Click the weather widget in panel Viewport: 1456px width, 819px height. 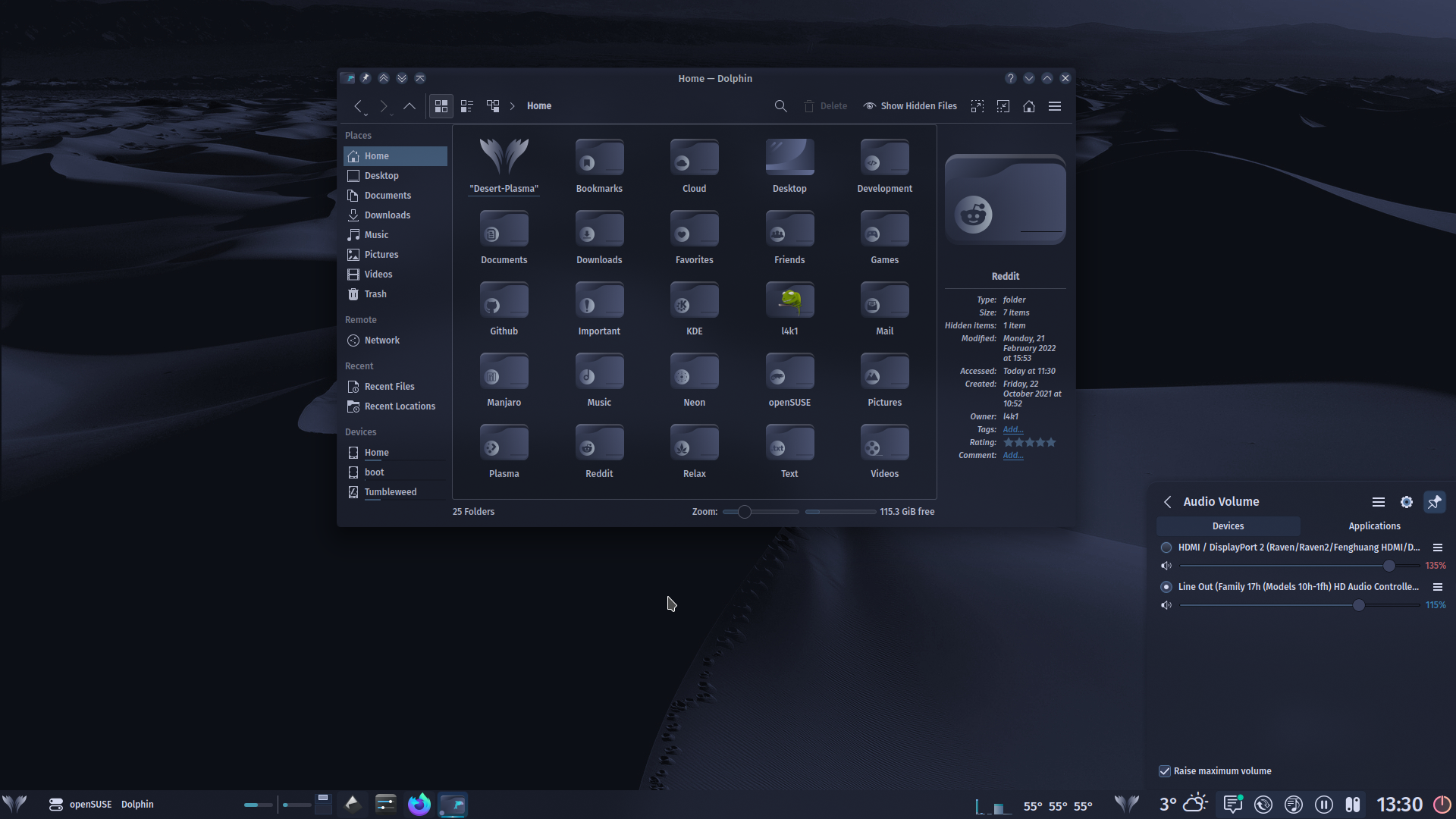click(x=1183, y=804)
